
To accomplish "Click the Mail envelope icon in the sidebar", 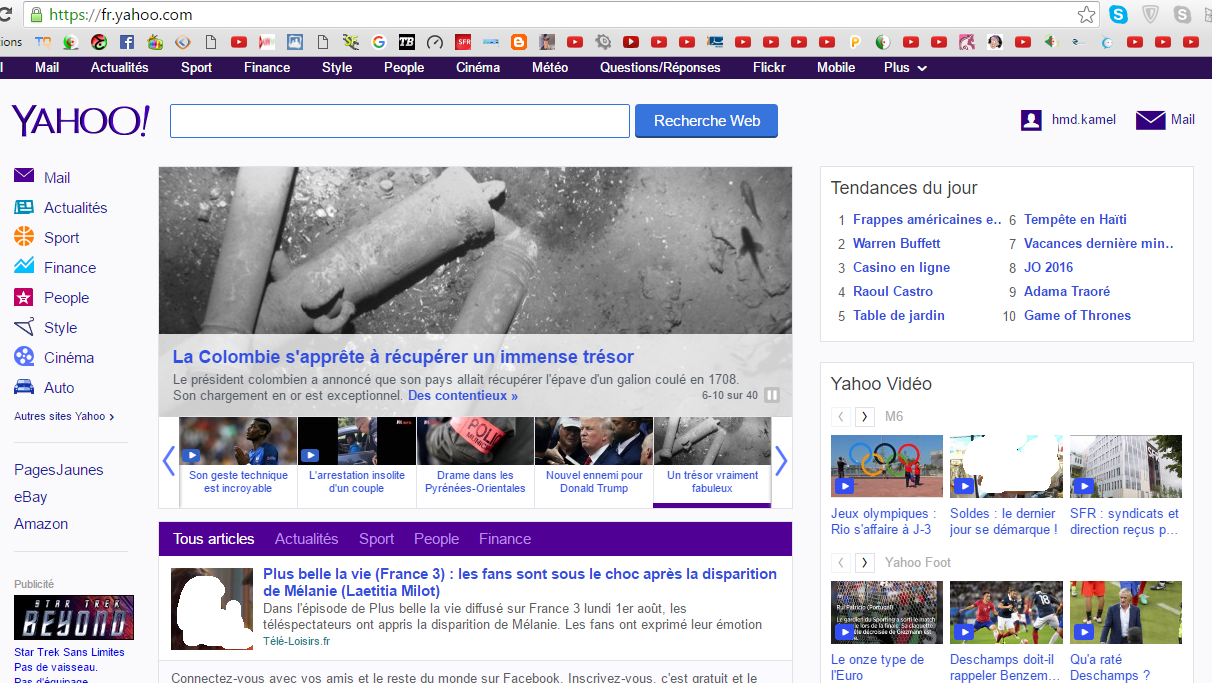I will (24, 176).
